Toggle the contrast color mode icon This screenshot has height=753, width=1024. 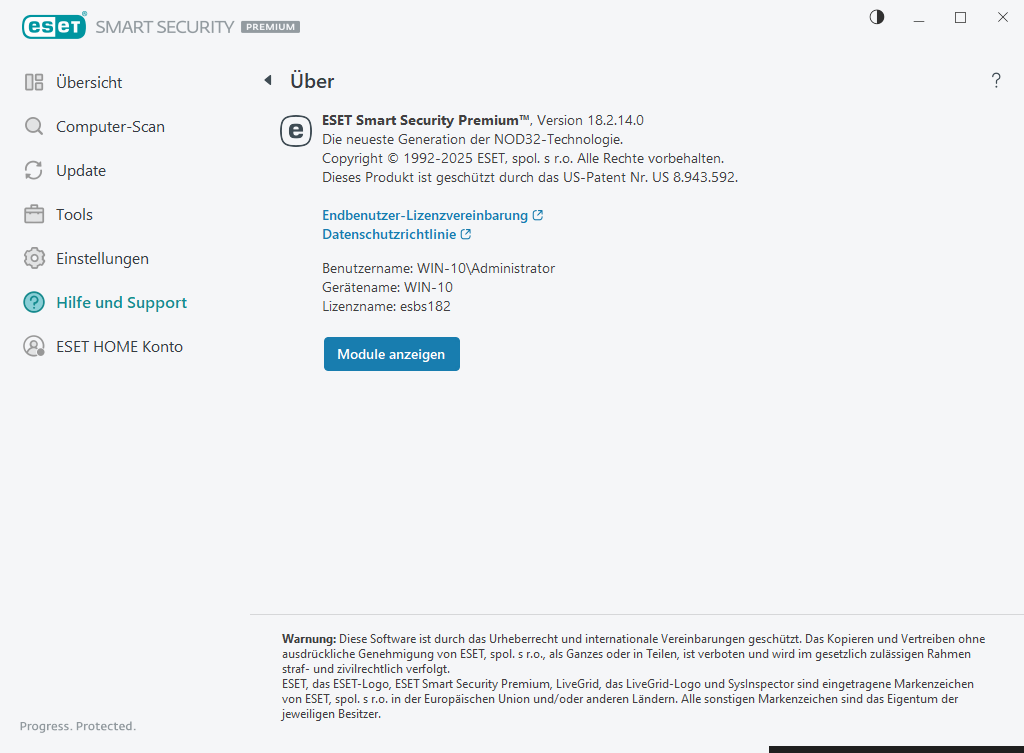[877, 17]
